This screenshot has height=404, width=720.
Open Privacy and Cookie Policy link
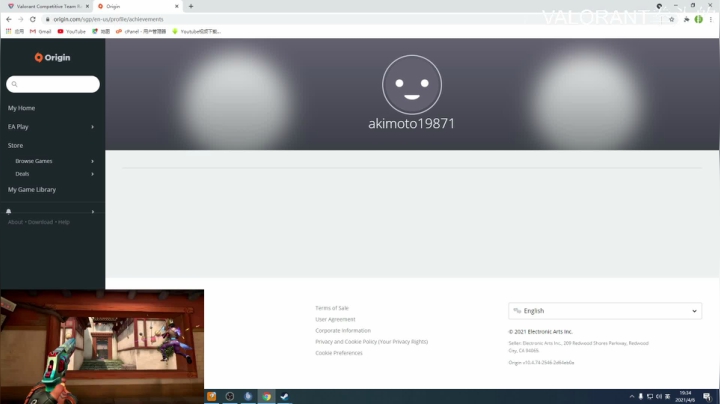coord(371,342)
